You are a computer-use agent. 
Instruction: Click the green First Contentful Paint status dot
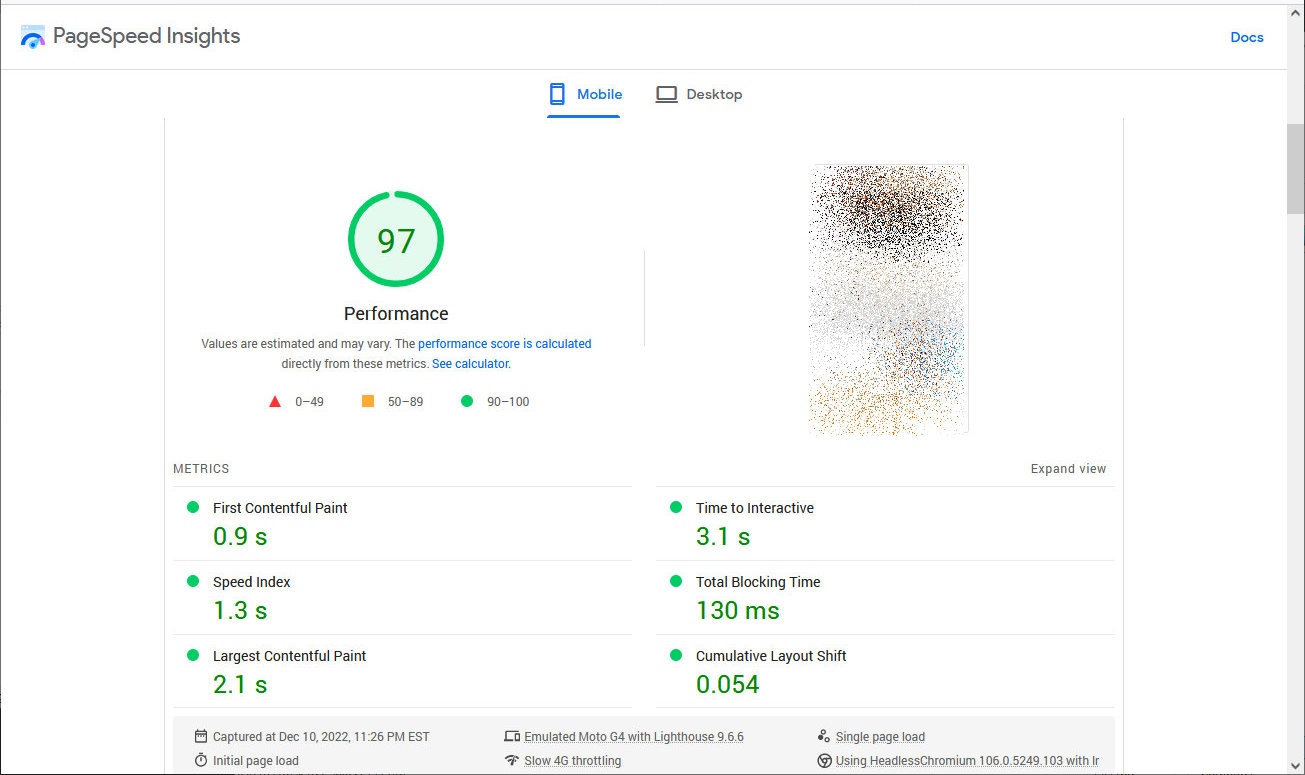click(193, 507)
